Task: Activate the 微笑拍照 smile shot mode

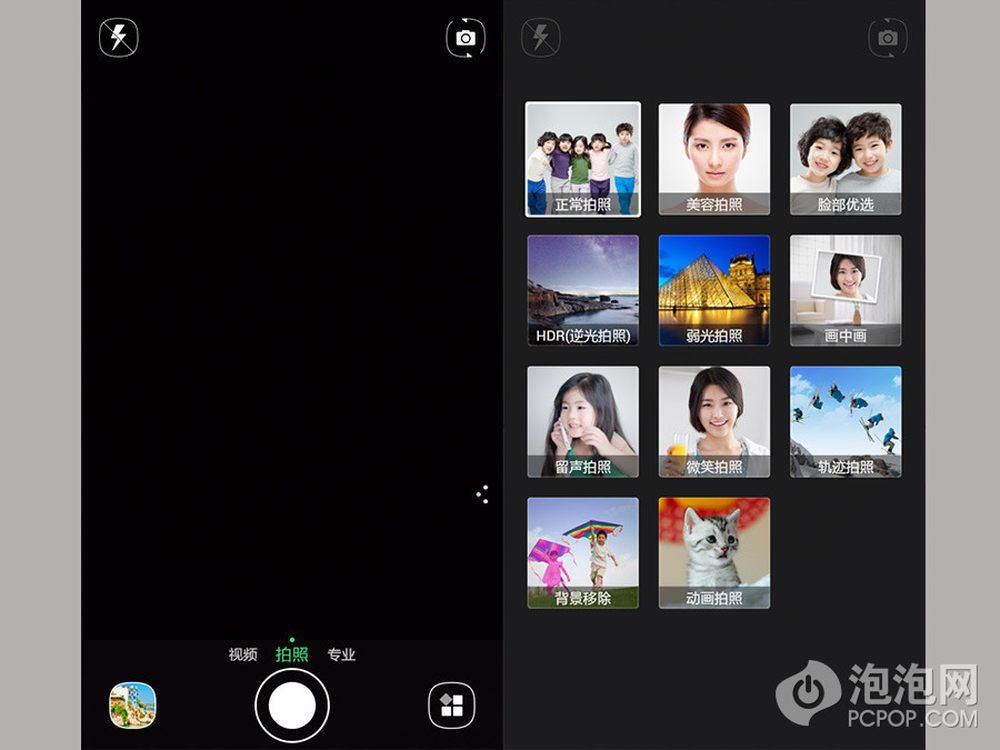Action: (x=714, y=421)
